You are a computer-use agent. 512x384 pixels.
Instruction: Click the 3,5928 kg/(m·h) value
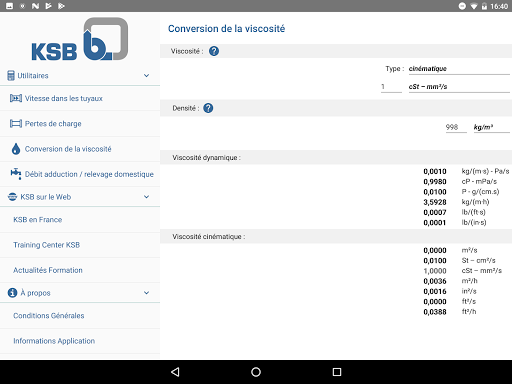[x=435, y=202]
